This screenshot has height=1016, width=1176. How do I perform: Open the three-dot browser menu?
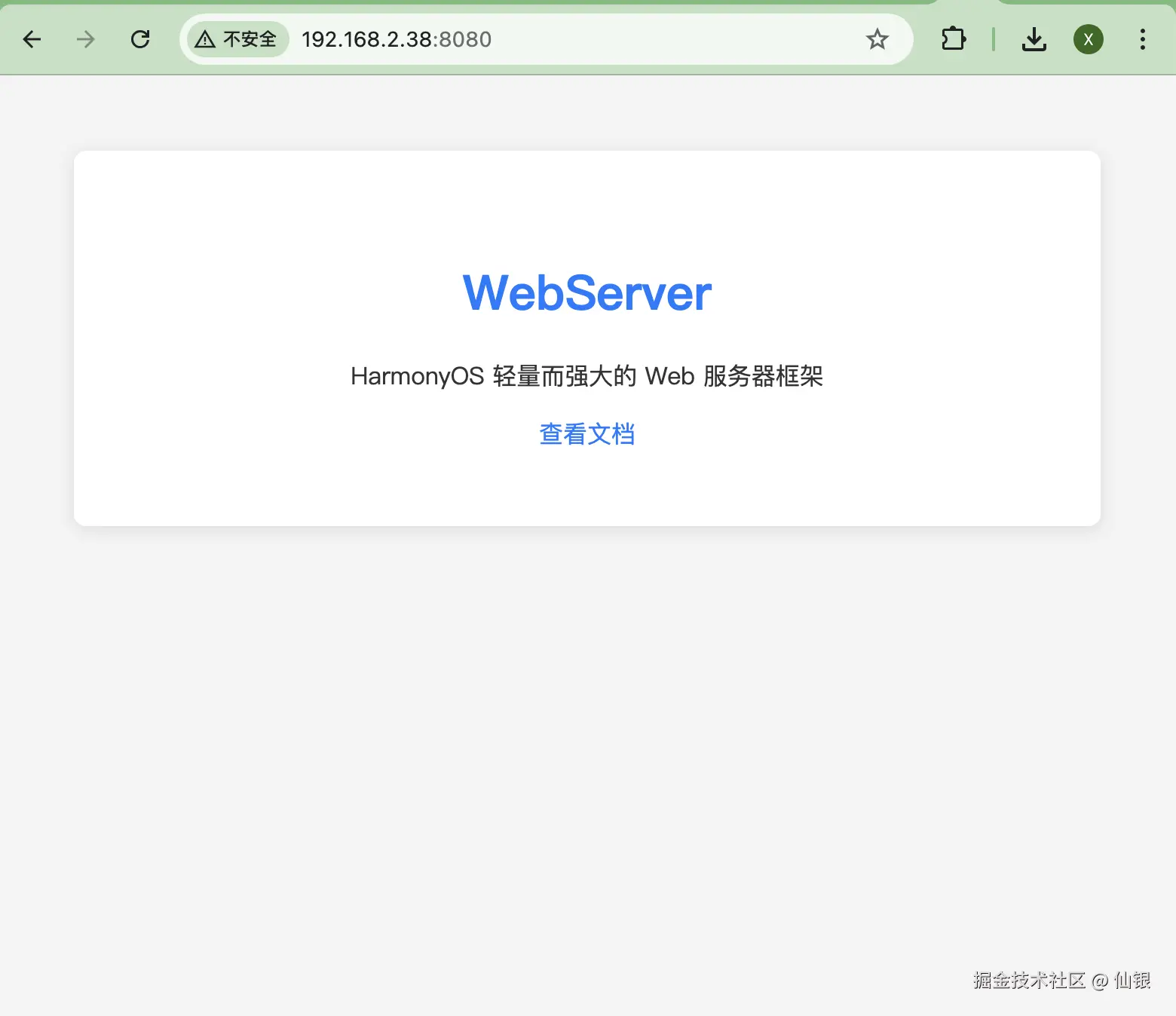1143,39
